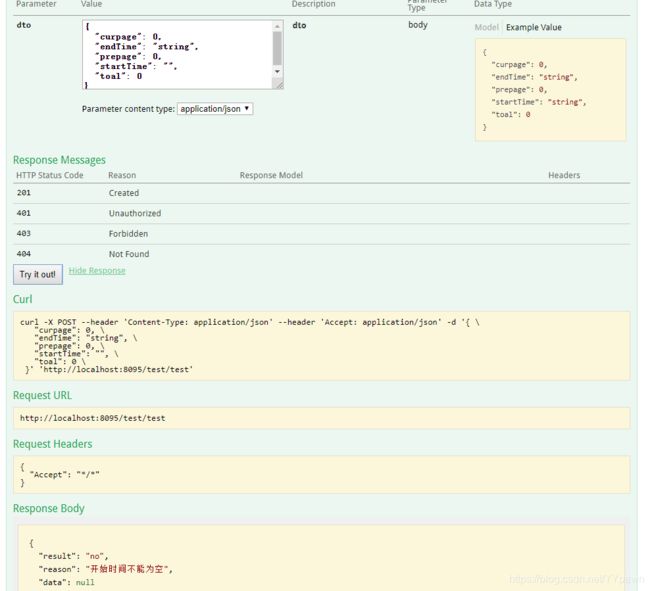Image resolution: width=650 pixels, height=591 pixels.
Task: Click the Curl section heading
Action: [22, 299]
